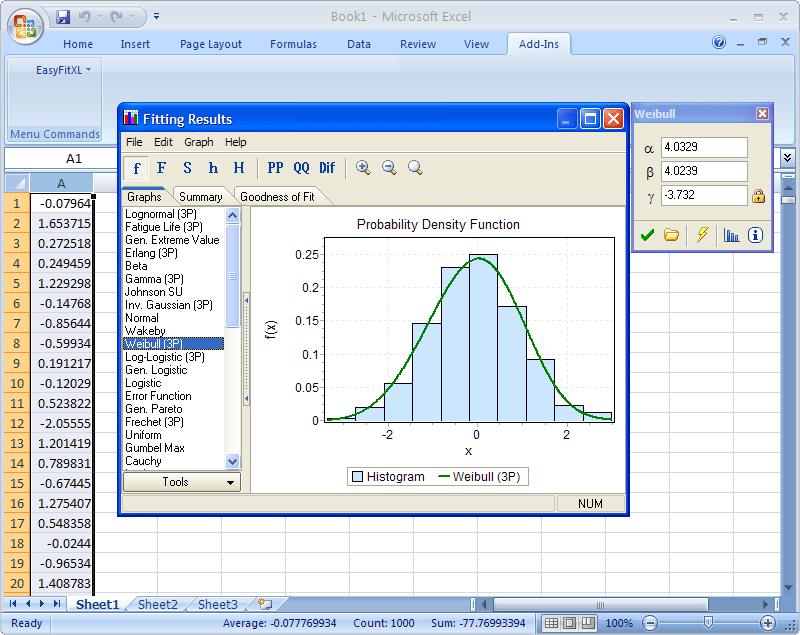The image size is (800, 635).
Task: Open the Tools dropdown in Fitting Results
Action: 181,481
